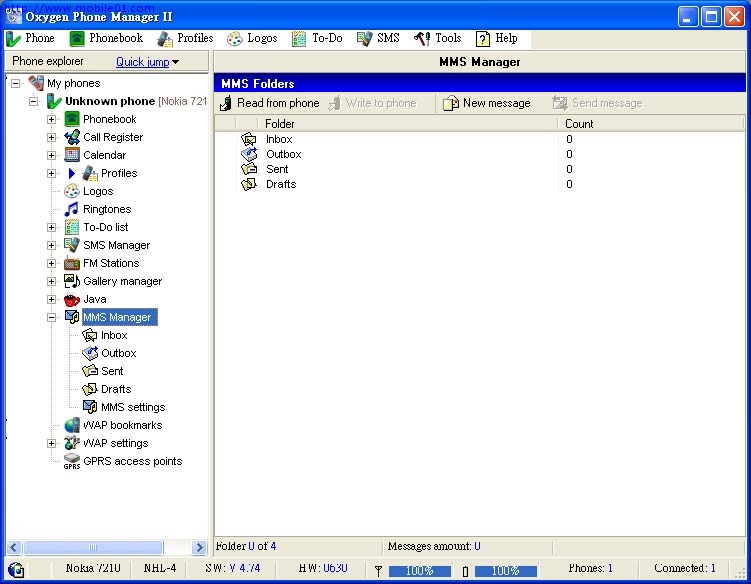Click the Unknown phone checkmark icon
751x584 pixels.
[54, 101]
